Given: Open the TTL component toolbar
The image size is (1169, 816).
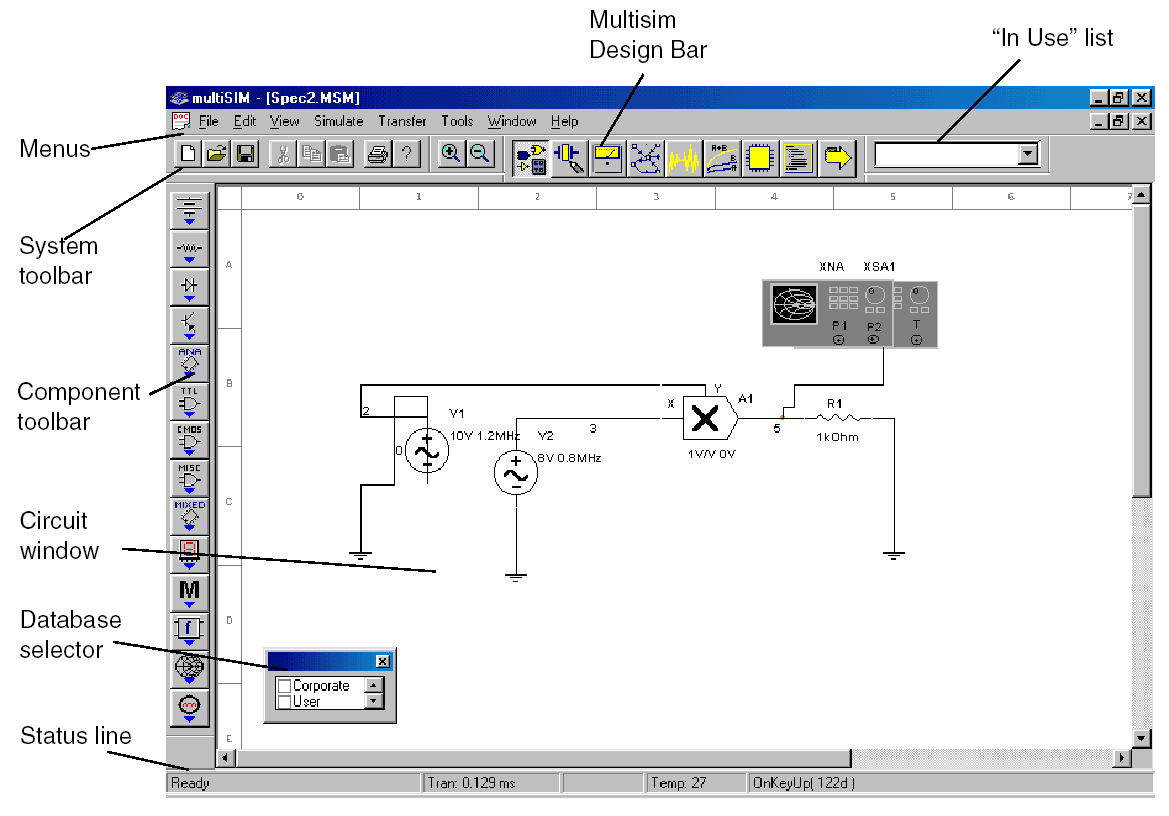Looking at the screenshot, I should coord(189,402).
